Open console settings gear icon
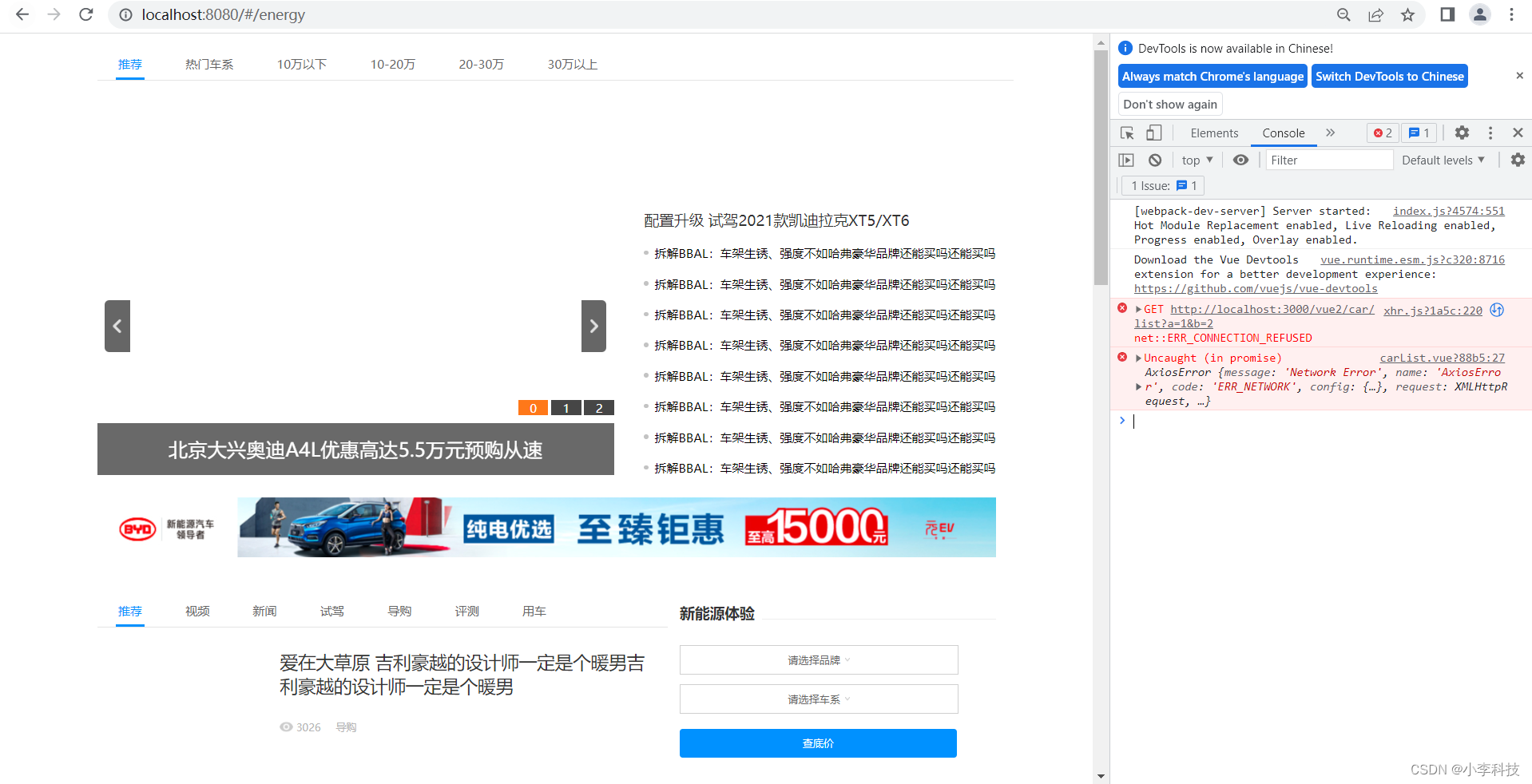The height and width of the screenshot is (784, 1532). coord(1518,160)
